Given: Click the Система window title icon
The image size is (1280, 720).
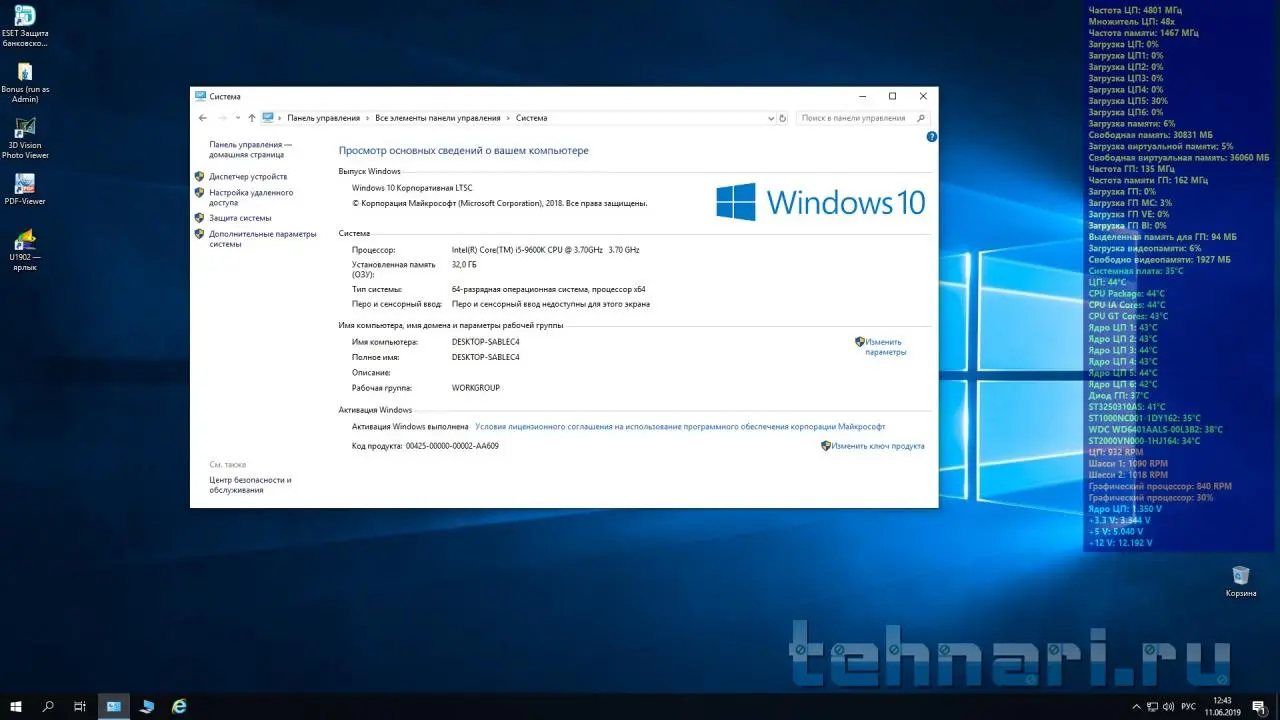Looking at the screenshot, I should (200, 96).
